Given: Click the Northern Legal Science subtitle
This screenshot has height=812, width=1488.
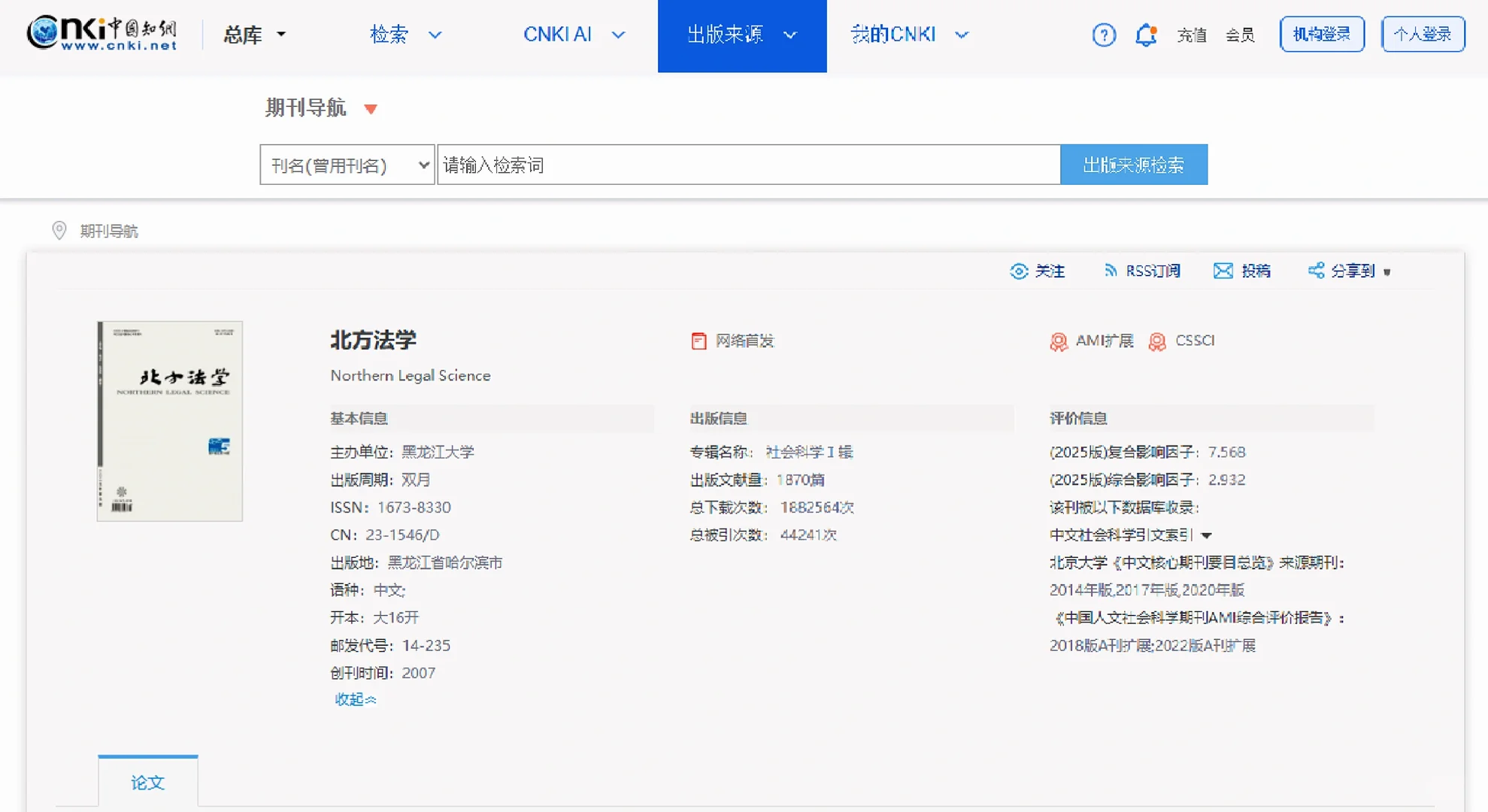Looking at the screenshot, I should pyautogui.click(x=411, y=375).
